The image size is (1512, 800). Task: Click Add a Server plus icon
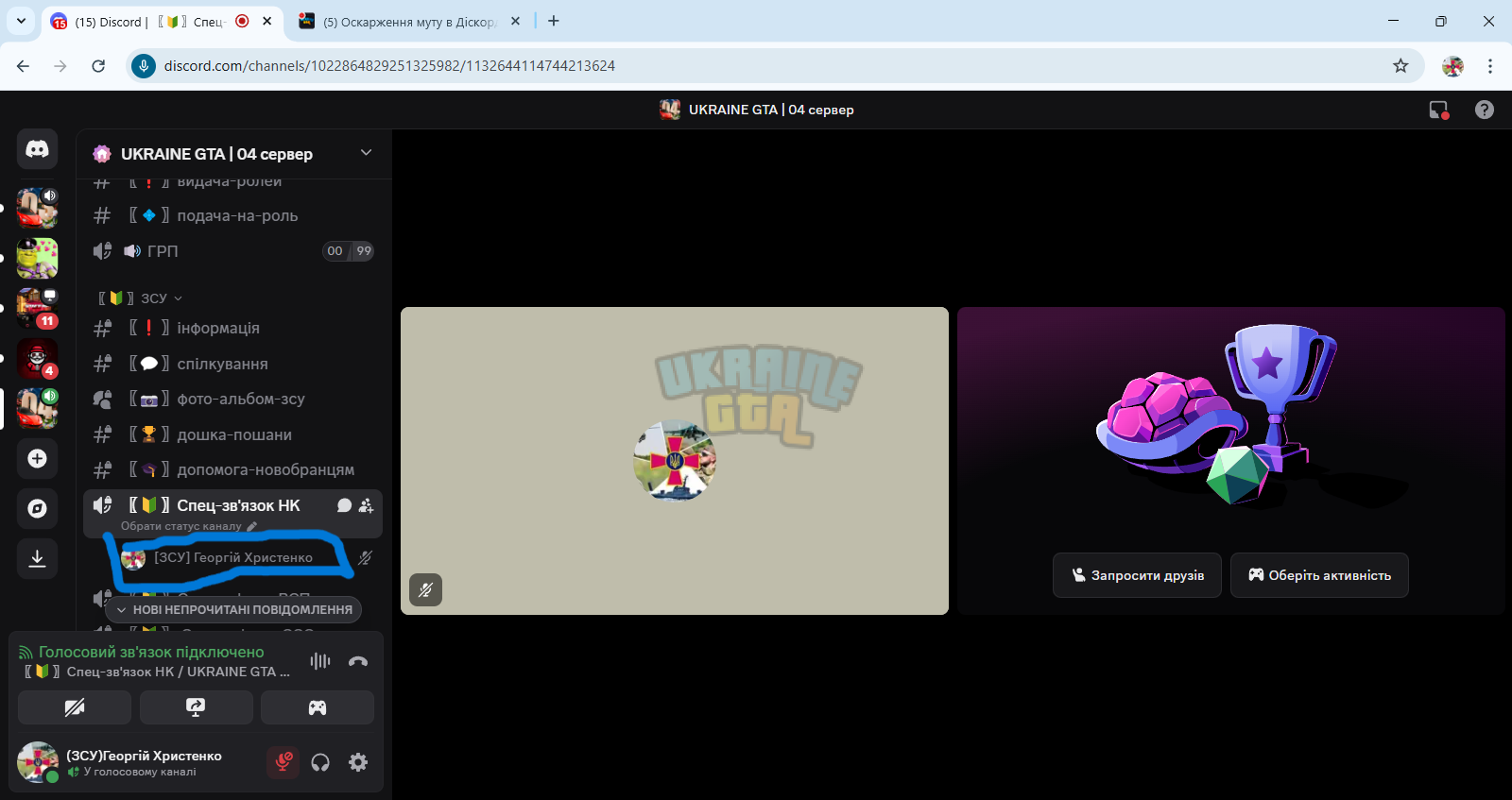37,459
